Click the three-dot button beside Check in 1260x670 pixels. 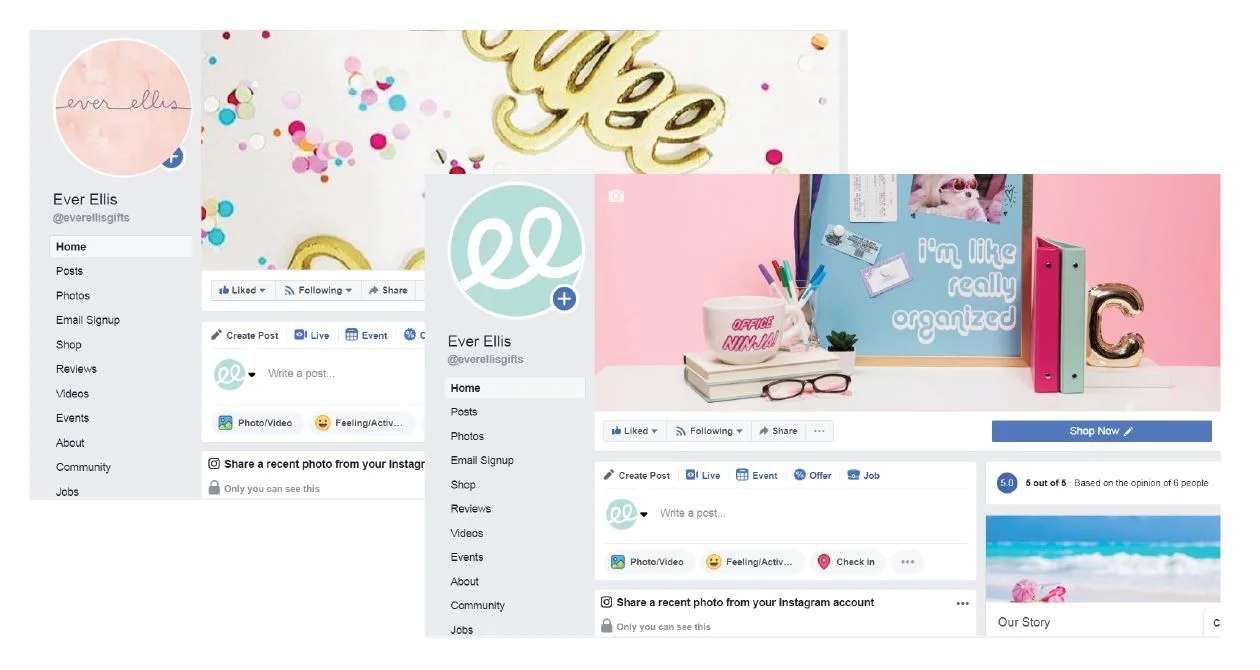pos(907,562)
